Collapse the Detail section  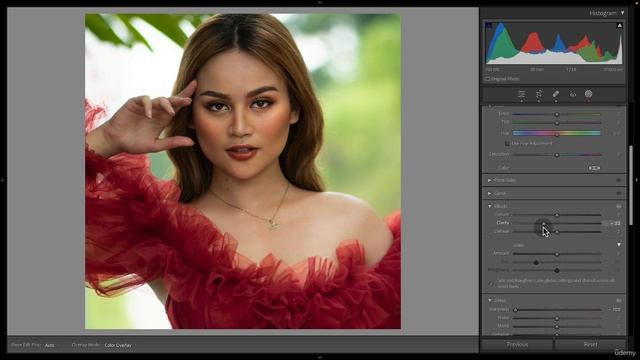489,300
